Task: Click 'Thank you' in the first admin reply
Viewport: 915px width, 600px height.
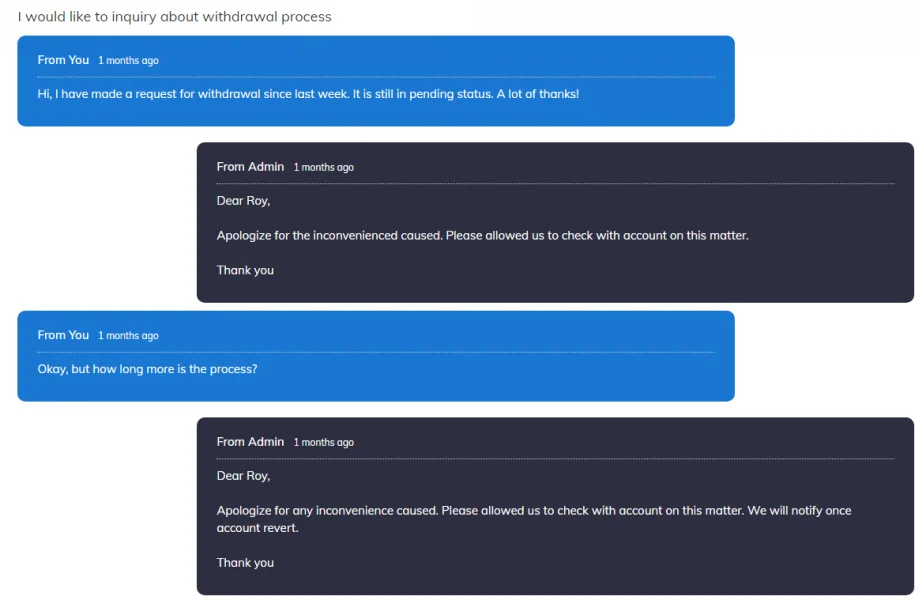Action: pyautogui.click(x=245, y=270)
